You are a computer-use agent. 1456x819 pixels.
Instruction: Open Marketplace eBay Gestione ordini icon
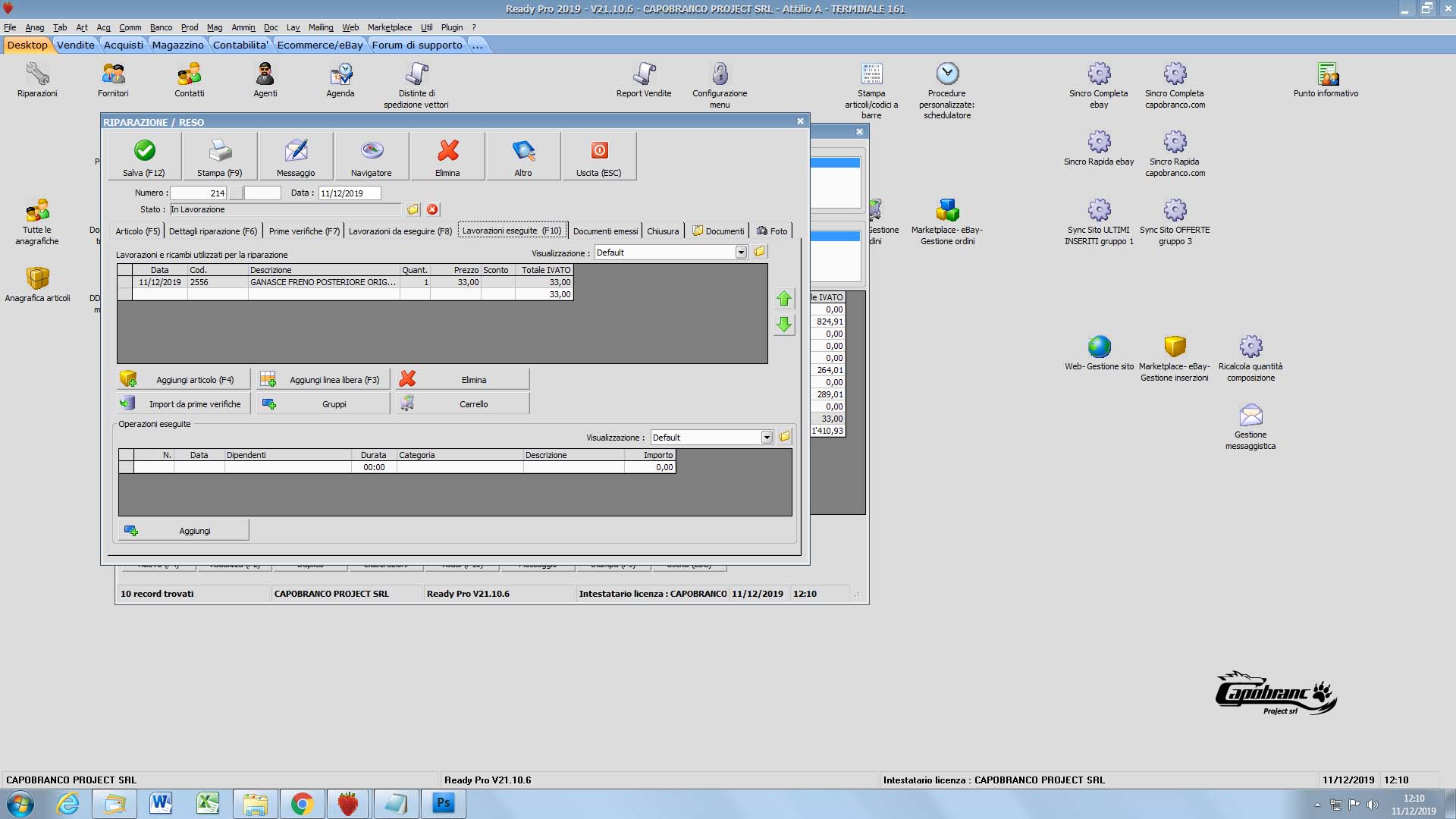947,221
